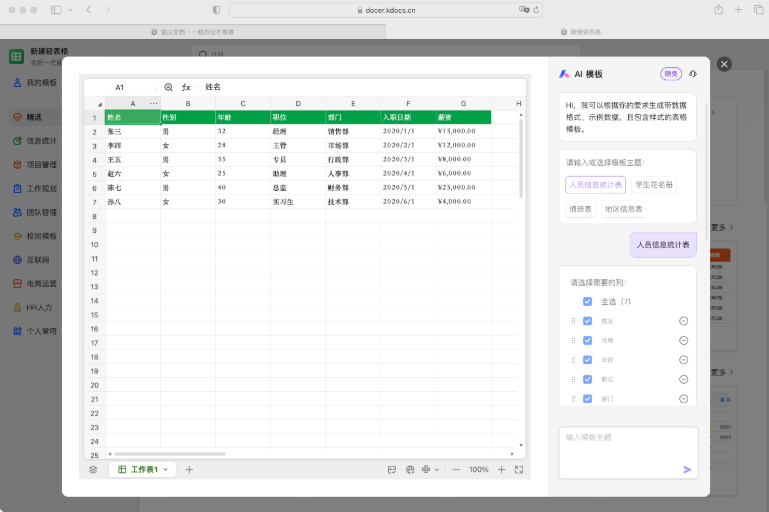Select cell containing 张三

[x=133, y=131]
